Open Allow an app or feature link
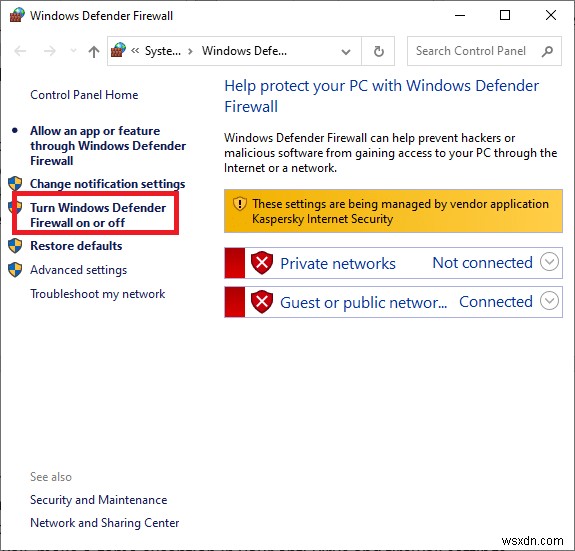The image size is (575, 551). (x=108, y=146)
